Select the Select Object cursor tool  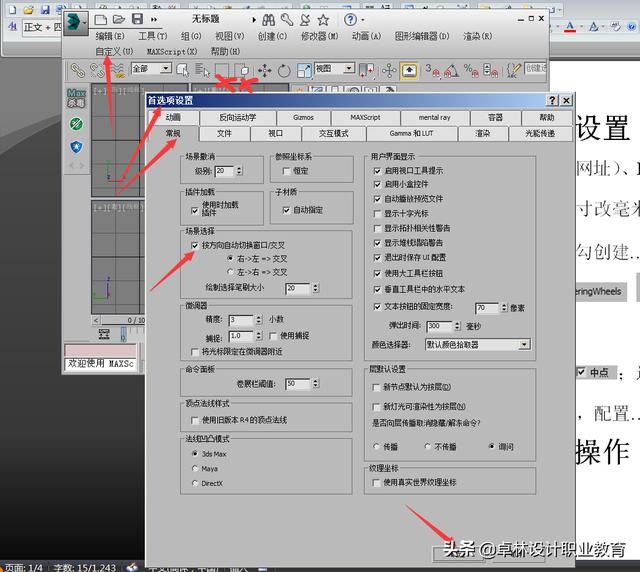pyautogui.click(x=182, y=70)
